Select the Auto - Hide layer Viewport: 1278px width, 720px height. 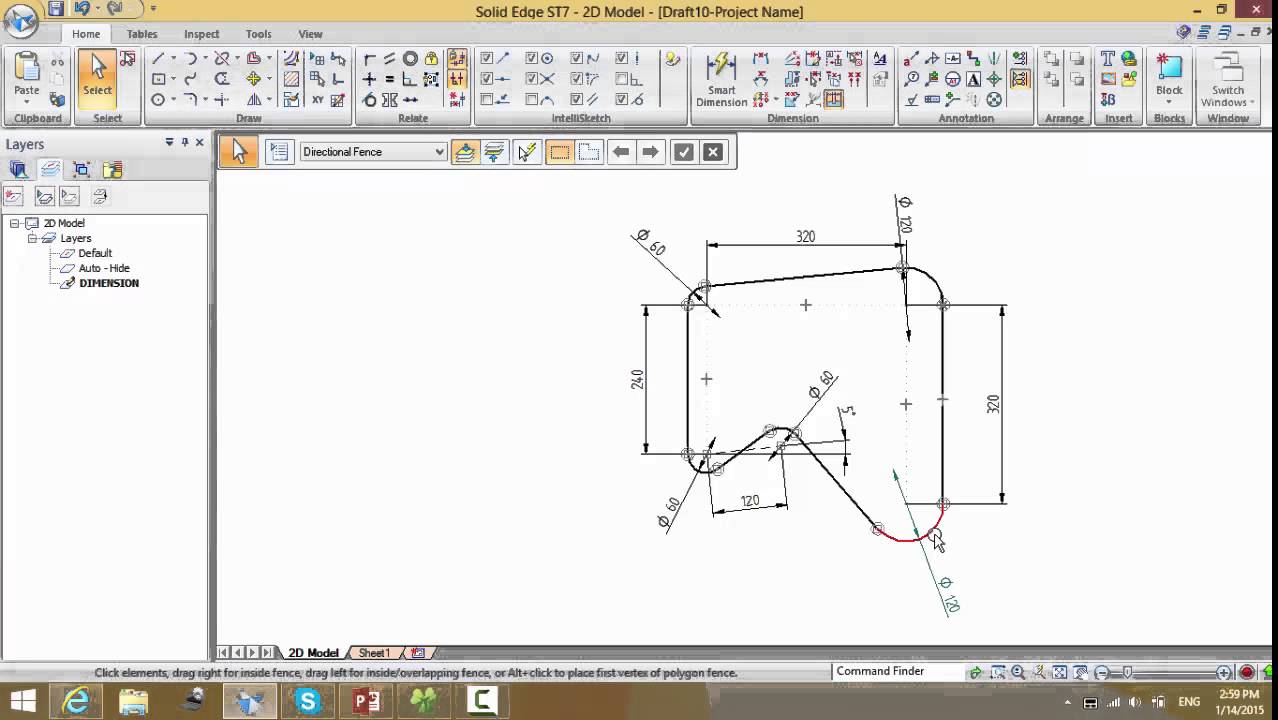click(x=104, y=268)
